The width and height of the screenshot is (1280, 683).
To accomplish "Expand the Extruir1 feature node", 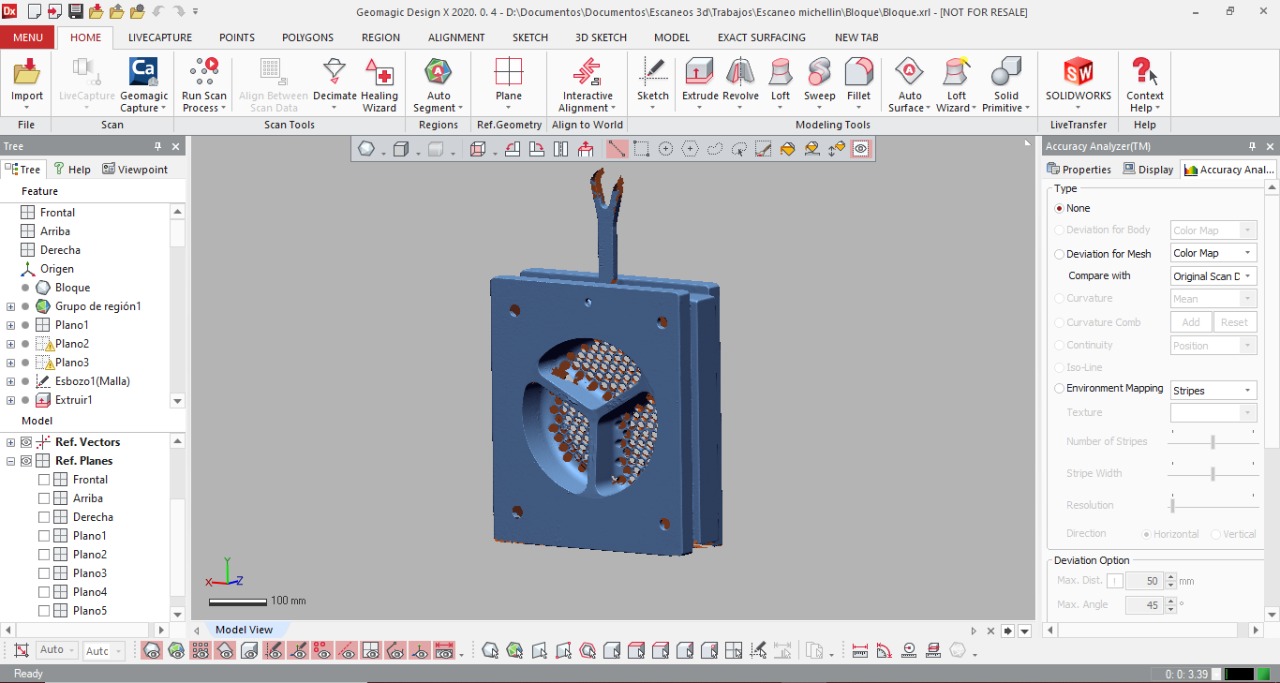I will tap(10, 400).
